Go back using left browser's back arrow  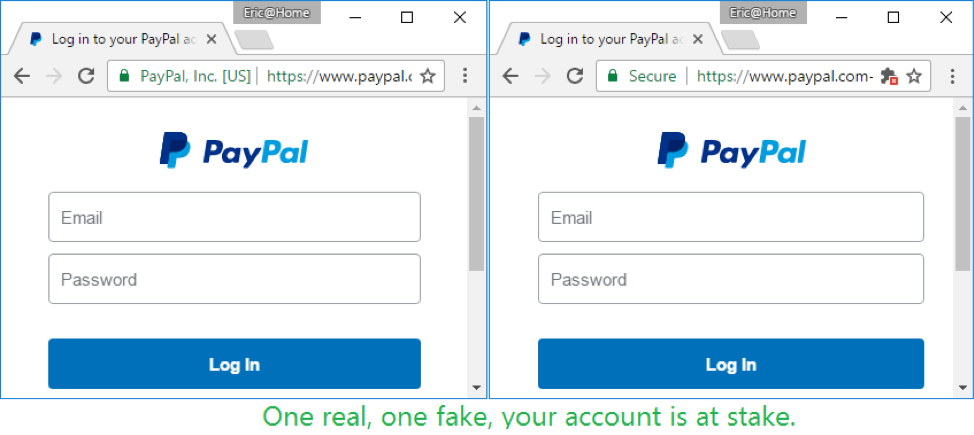(x=22, y=76)
